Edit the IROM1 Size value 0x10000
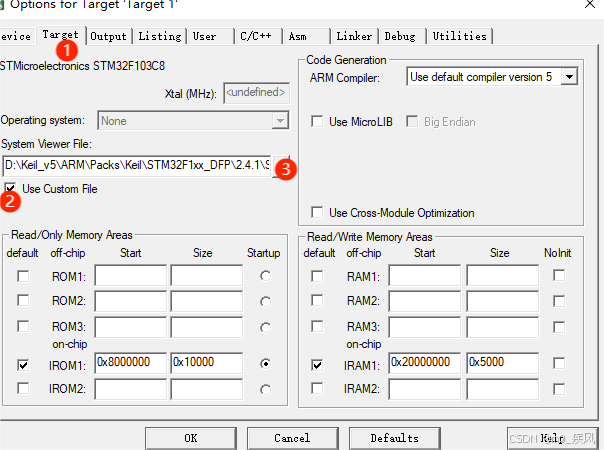 207,363
